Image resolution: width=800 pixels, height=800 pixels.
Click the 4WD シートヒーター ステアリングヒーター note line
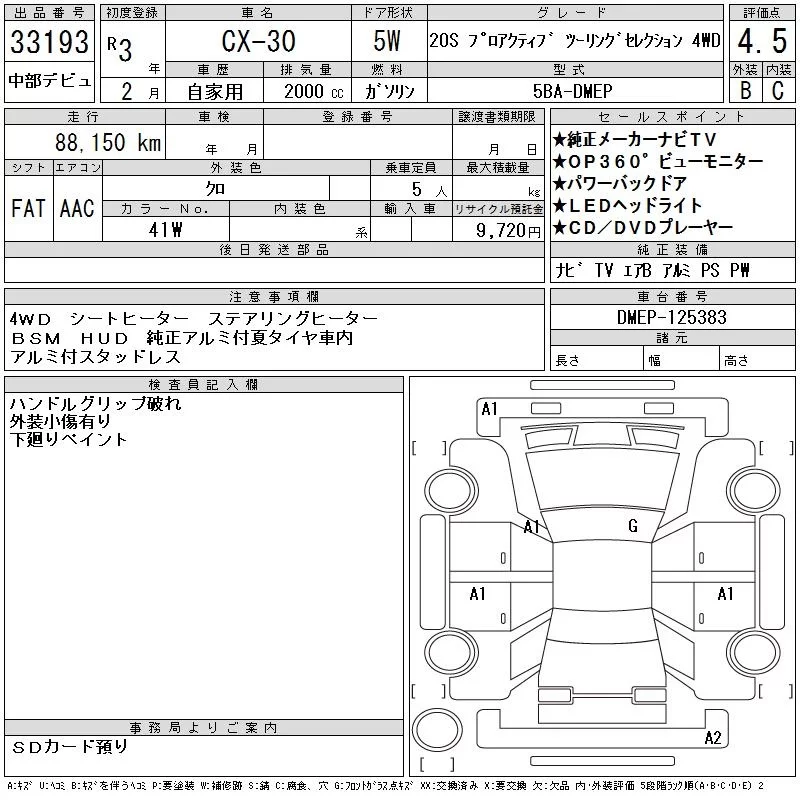193,319
